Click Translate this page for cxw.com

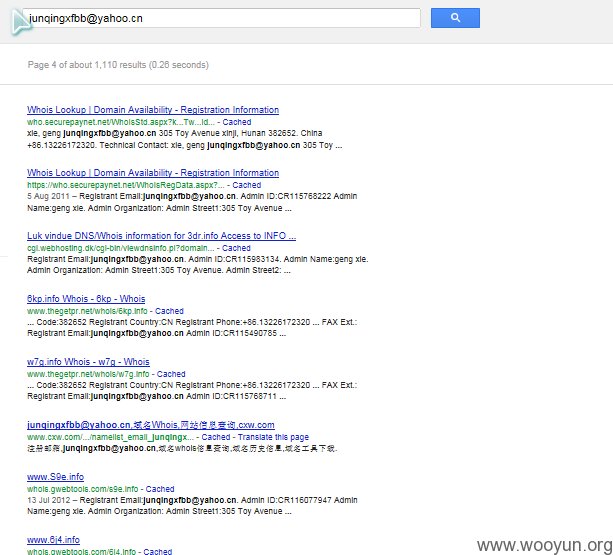click(273, 437)
